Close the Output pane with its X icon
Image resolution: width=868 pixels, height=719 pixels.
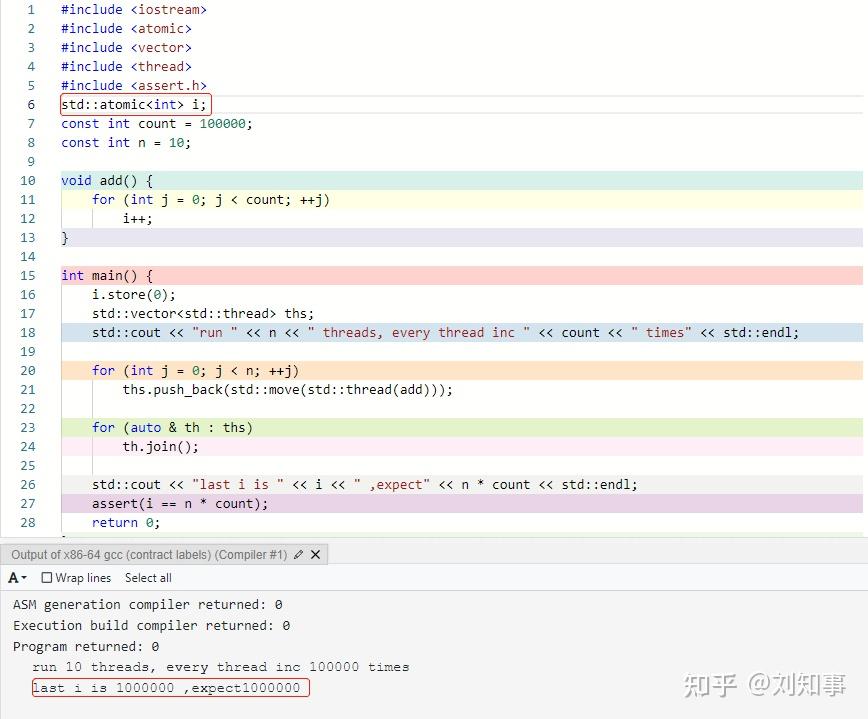314,555
